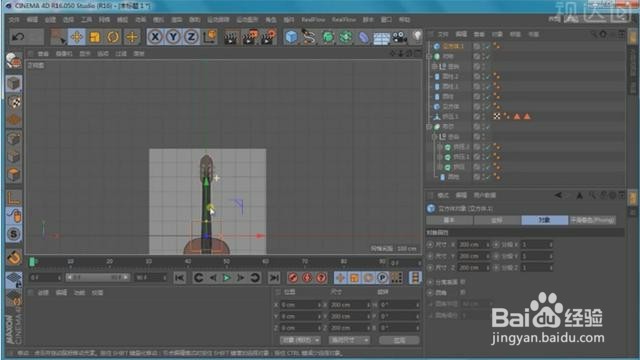Viewport: 640px width, 360px height.
Task: Toggle the Z axis lock
Action: tap(191, 37)
